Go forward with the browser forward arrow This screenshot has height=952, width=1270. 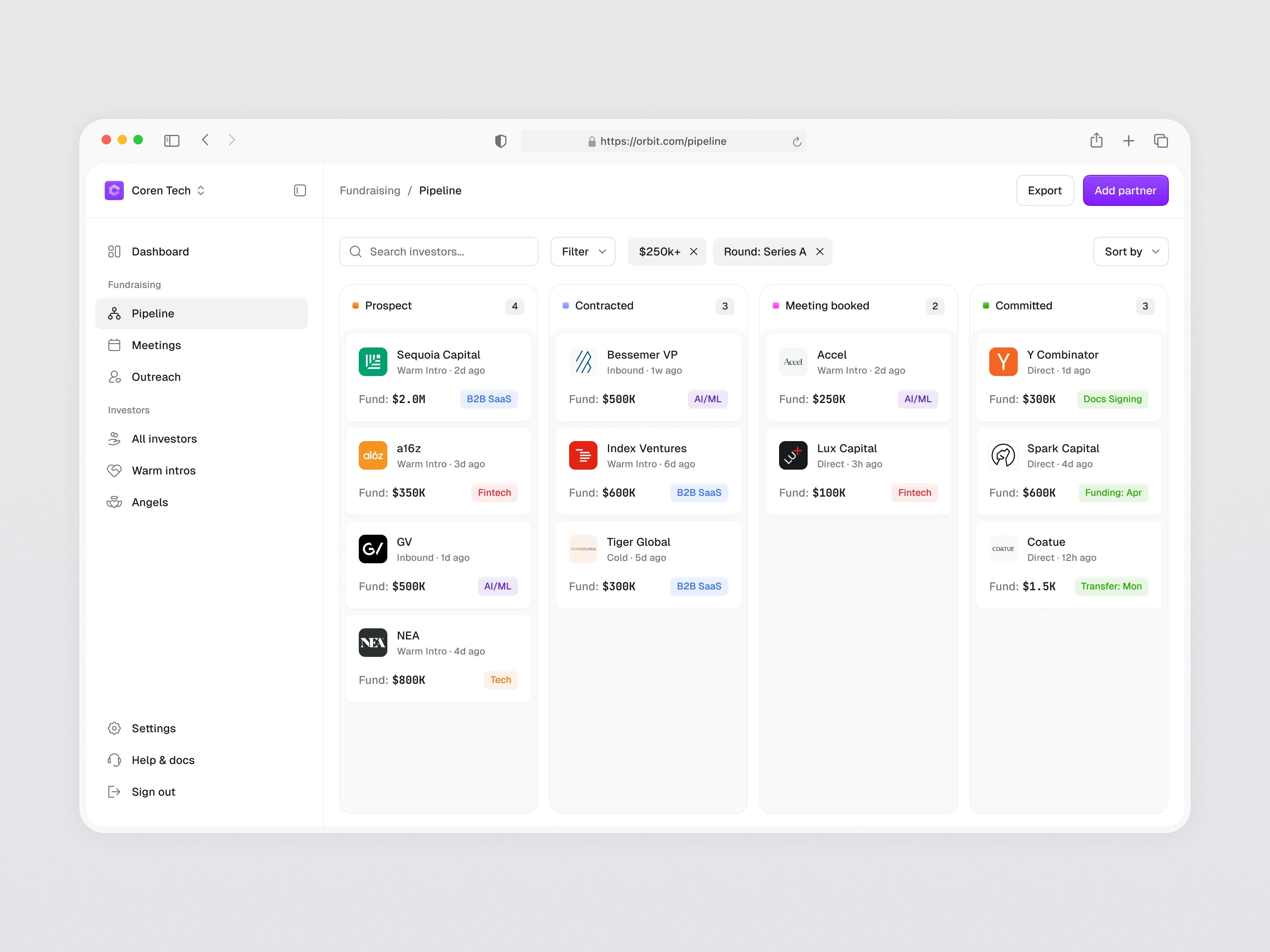232,140
